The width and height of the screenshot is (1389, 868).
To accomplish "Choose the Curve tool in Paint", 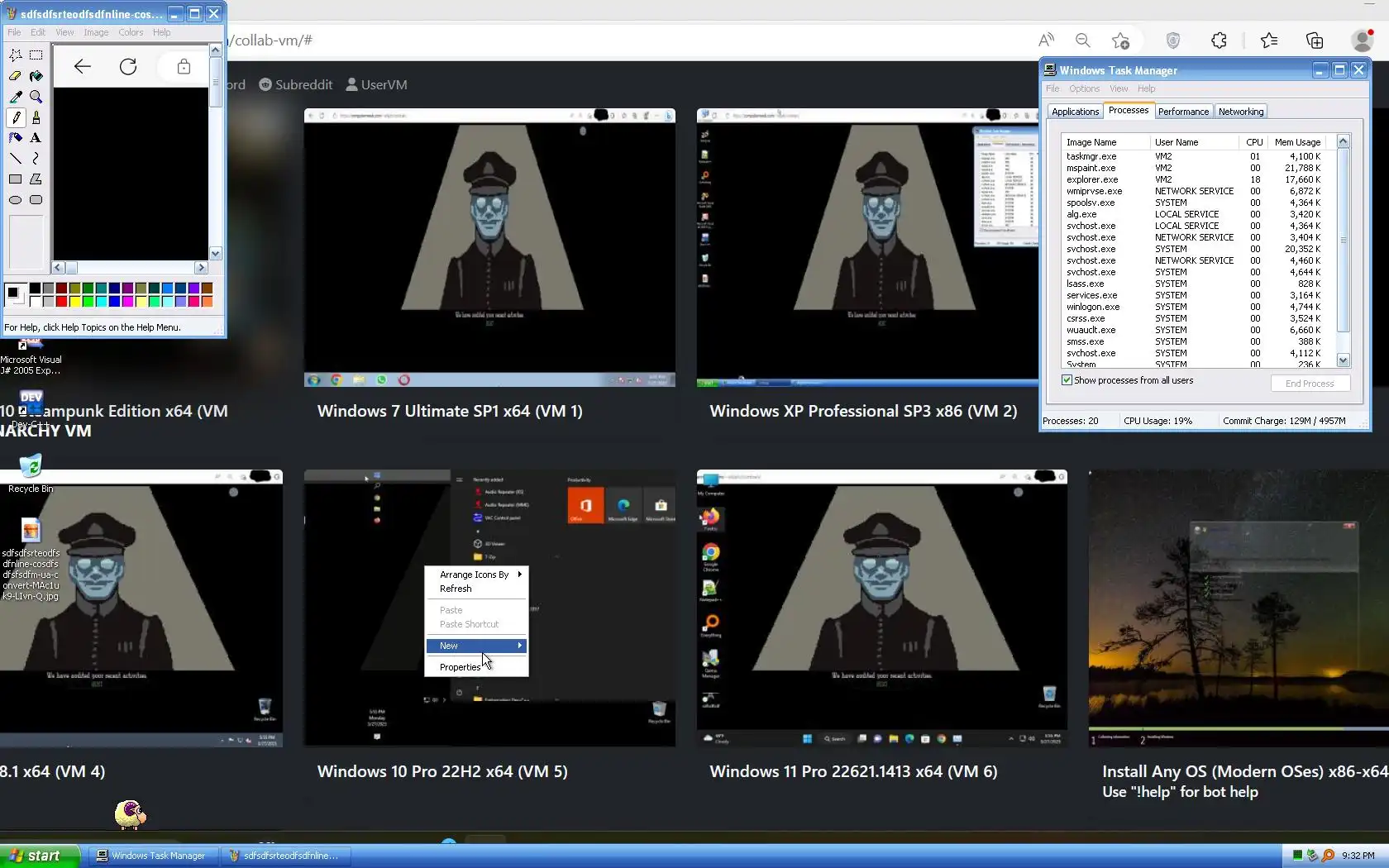I will (x=36, y=159).
